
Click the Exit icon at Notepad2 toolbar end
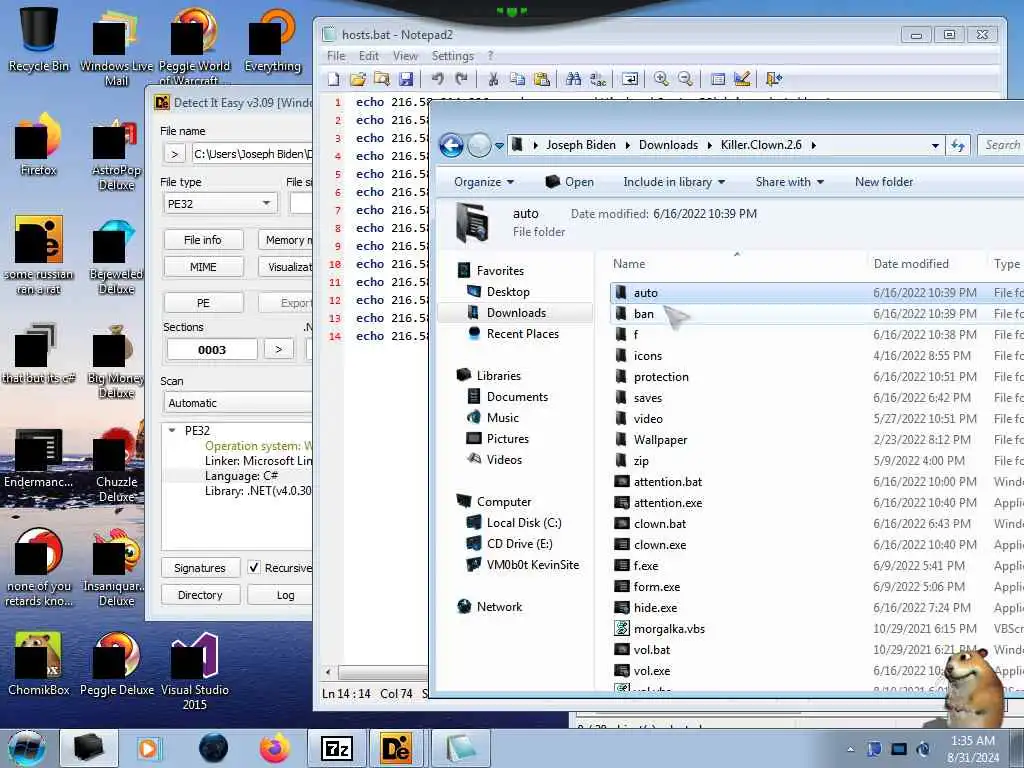pyautogui.click(x=774, y=79)
